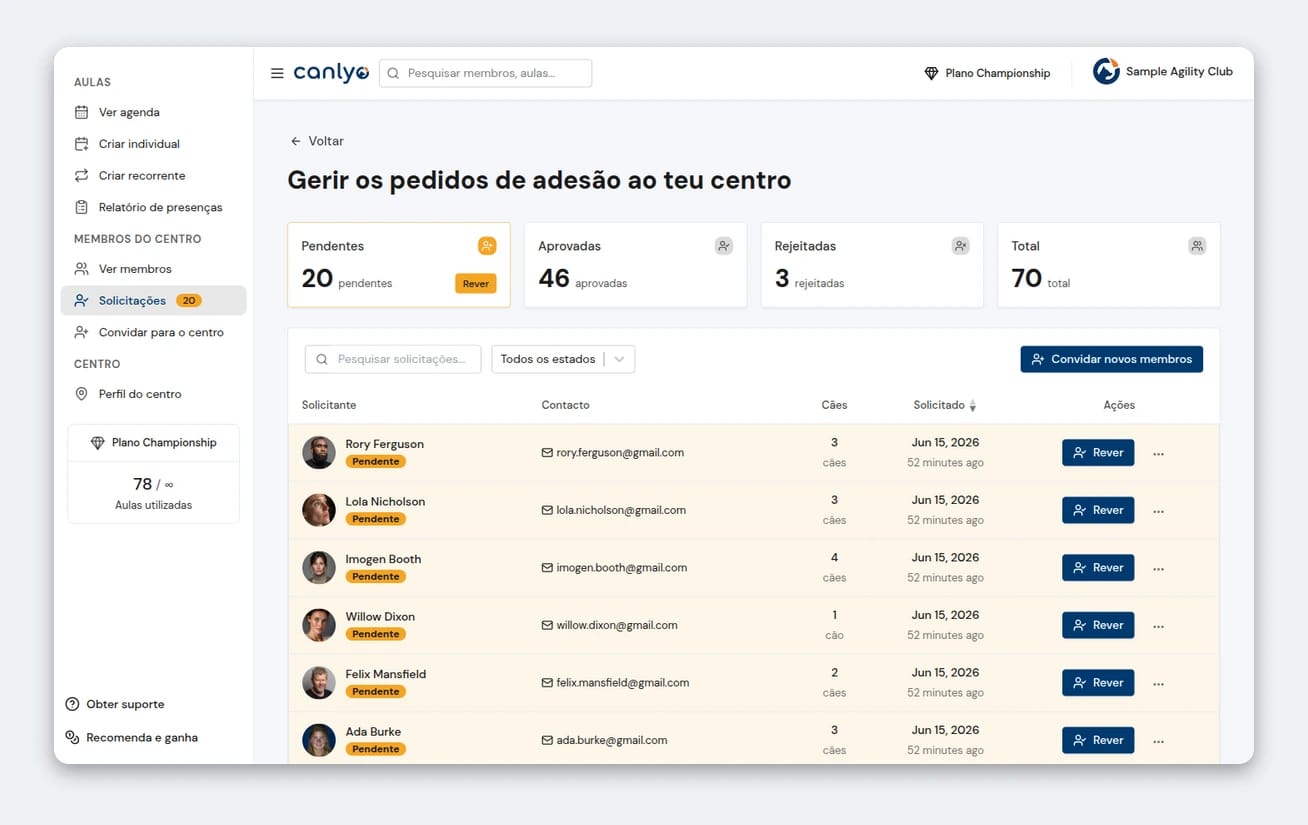Image resolution: width=1308 pixels, height=825 pixels.
Task: Click the canlyo logo
Action: [331, 73]
